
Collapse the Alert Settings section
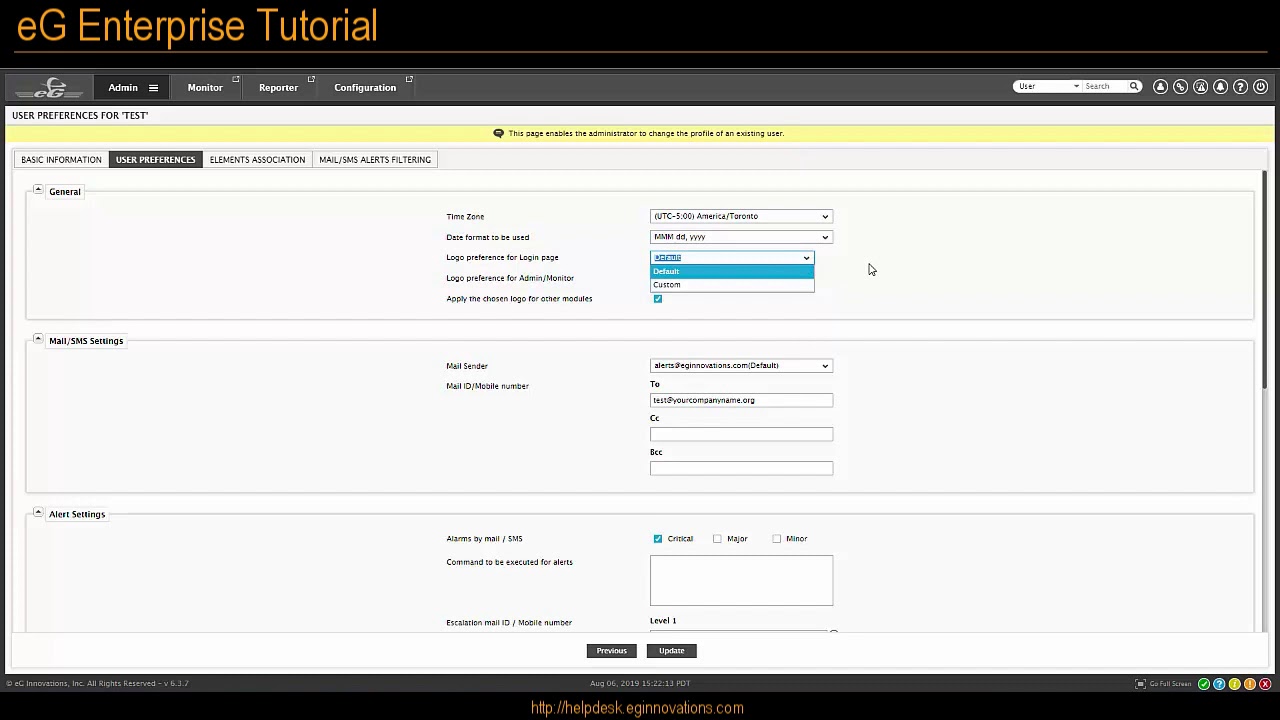[x=38, y=512]
